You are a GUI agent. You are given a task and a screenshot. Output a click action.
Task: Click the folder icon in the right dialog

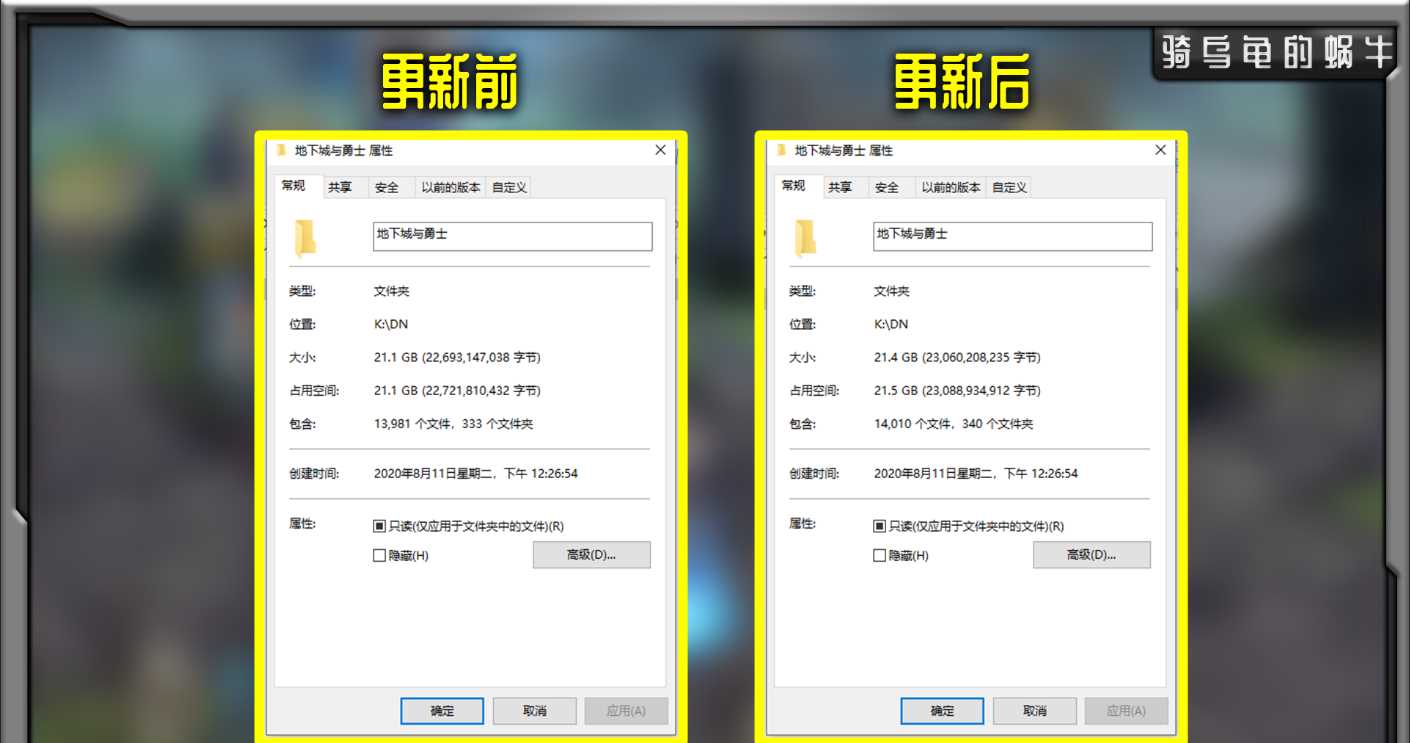805,238
